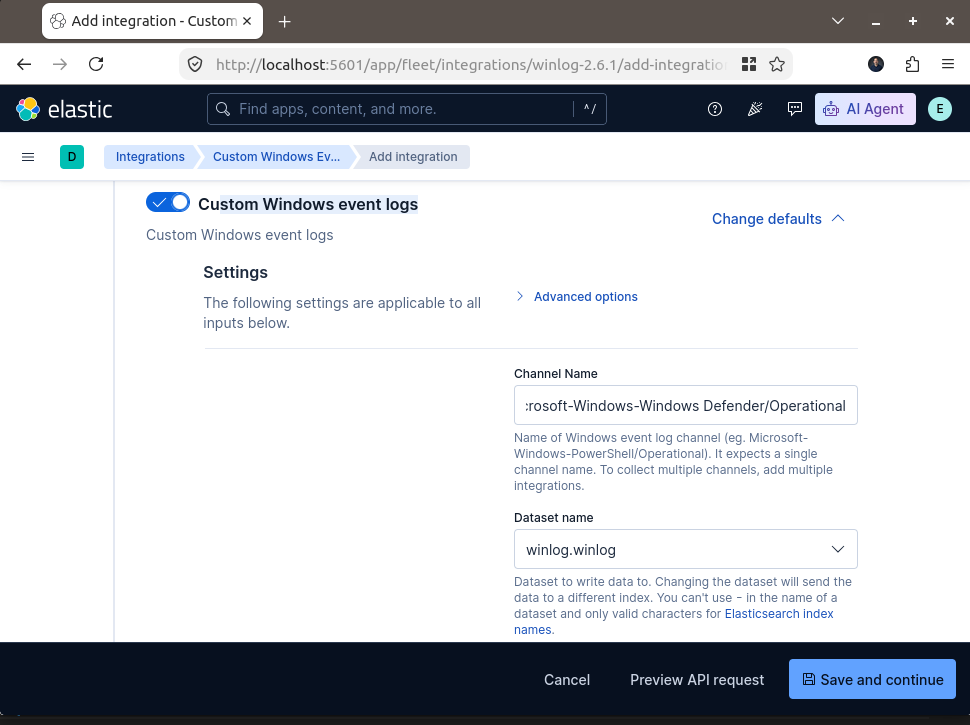Switch to the Add integration browser tab
The image size is (970, 725).
point(152,21)
